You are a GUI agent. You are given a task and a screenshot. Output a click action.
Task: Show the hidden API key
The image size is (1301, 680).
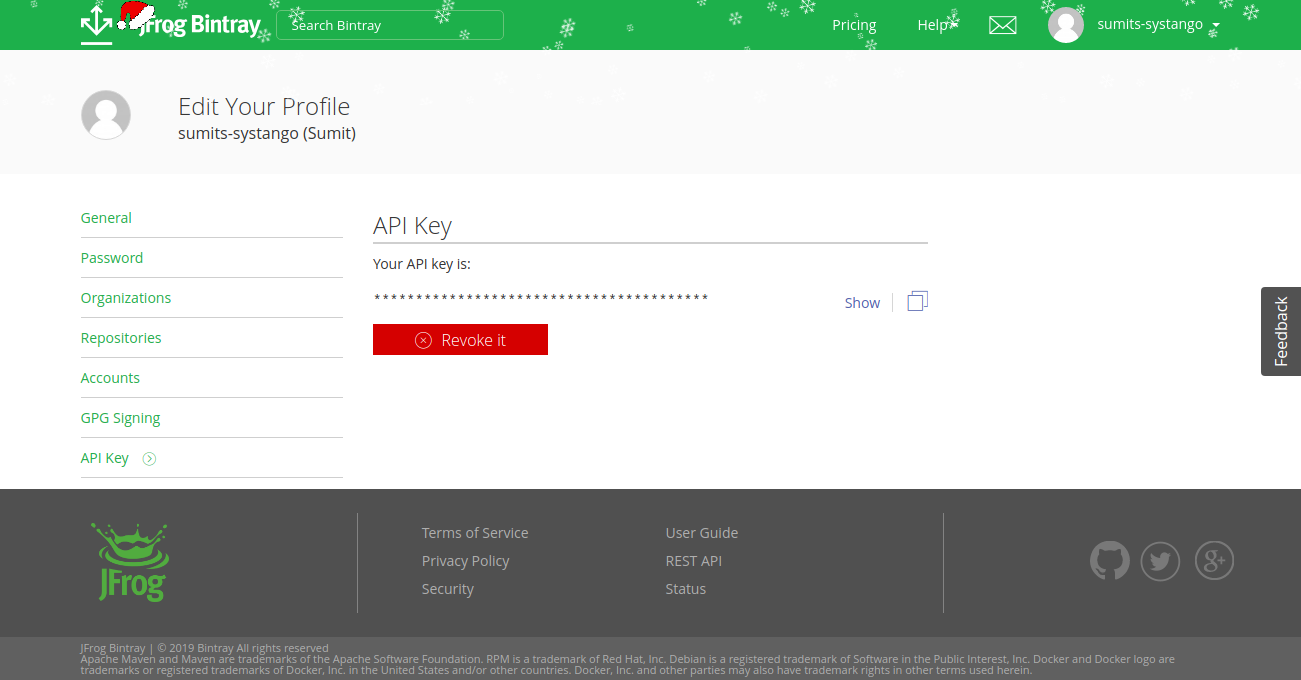click(x=862, y=303)
